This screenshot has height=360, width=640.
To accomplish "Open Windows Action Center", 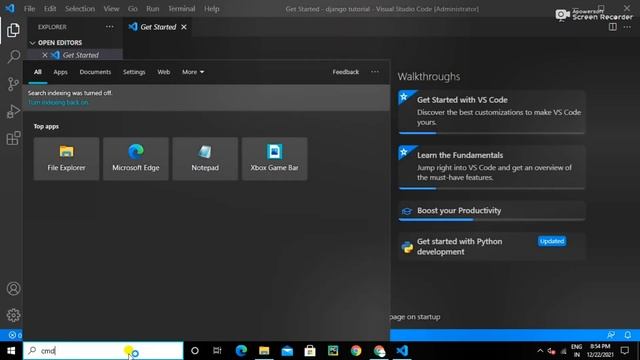I will tap(624, 351).
